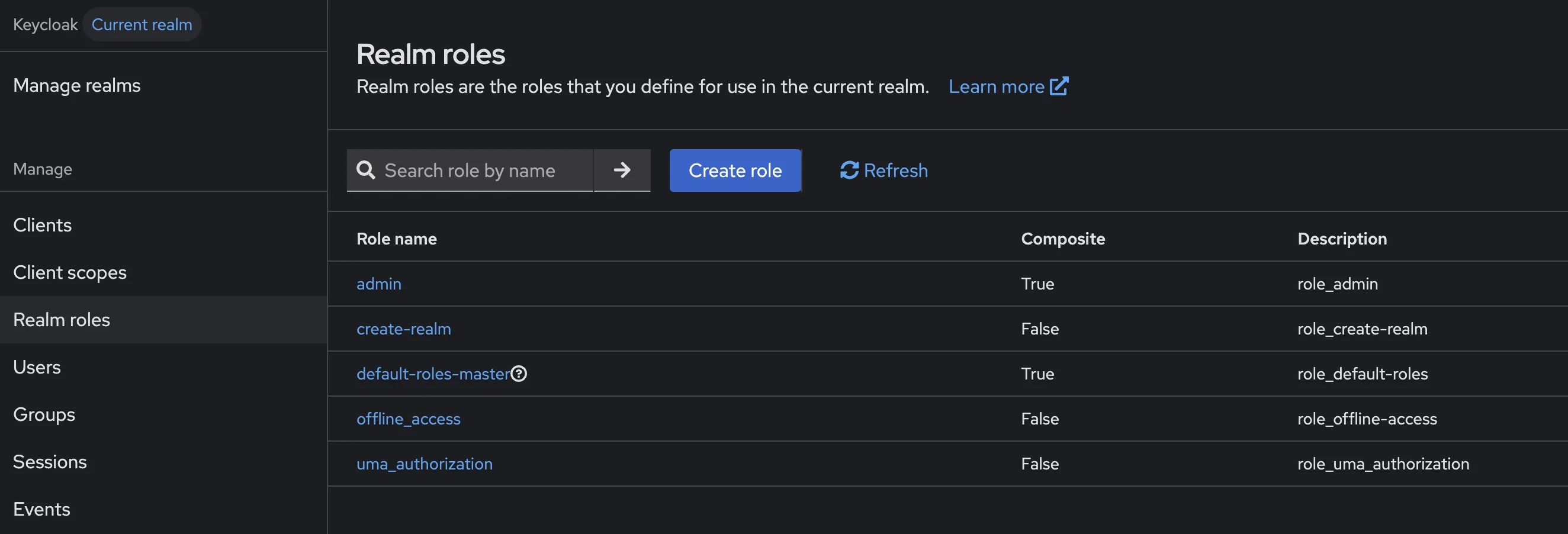Navigate to Client scopes
The width and height of the screenshot is (1568, 534).
click(69, 272)
